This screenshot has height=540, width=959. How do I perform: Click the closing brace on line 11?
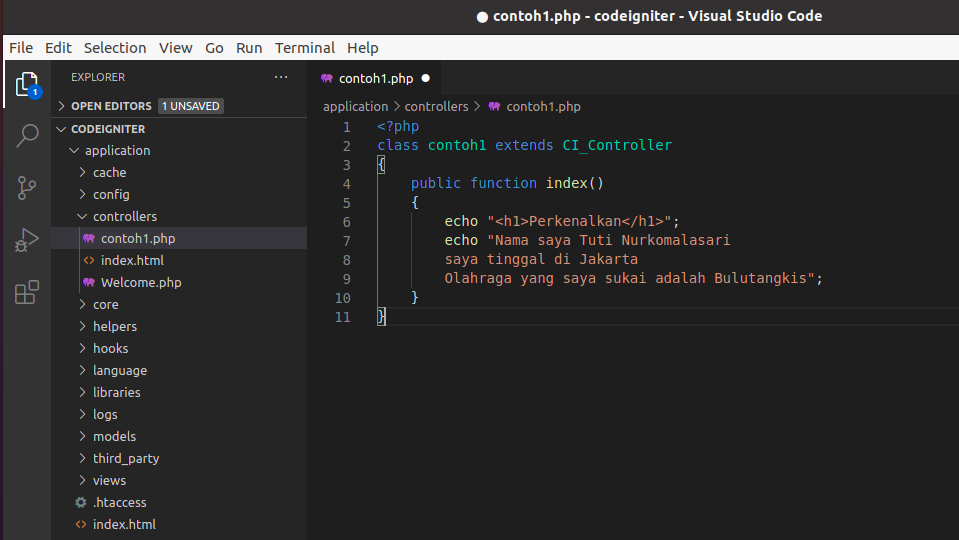click(x=382, y=316)
